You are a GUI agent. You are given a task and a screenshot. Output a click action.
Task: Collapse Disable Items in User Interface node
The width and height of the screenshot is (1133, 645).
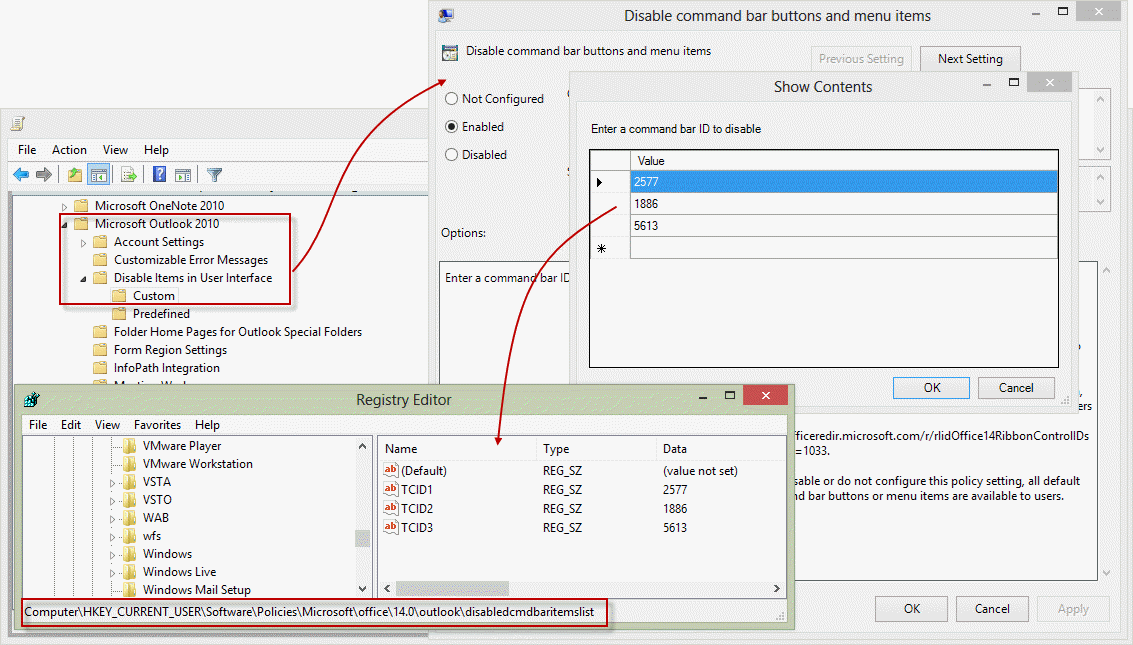[x=83, y=279]
